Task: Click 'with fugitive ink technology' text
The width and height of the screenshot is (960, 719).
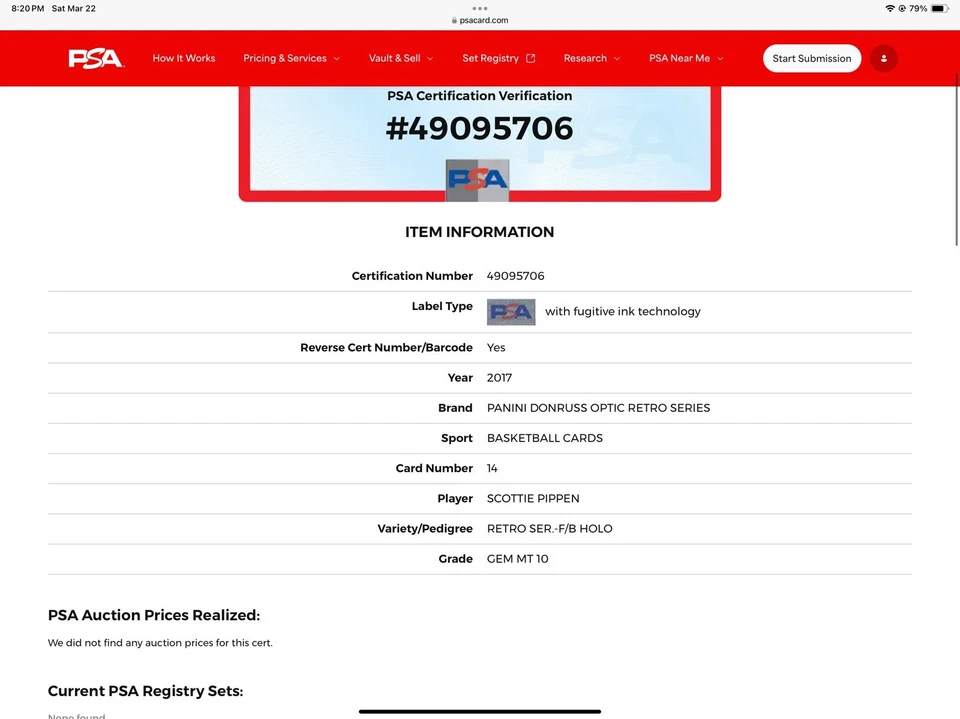Action: [x=623, y=312]
